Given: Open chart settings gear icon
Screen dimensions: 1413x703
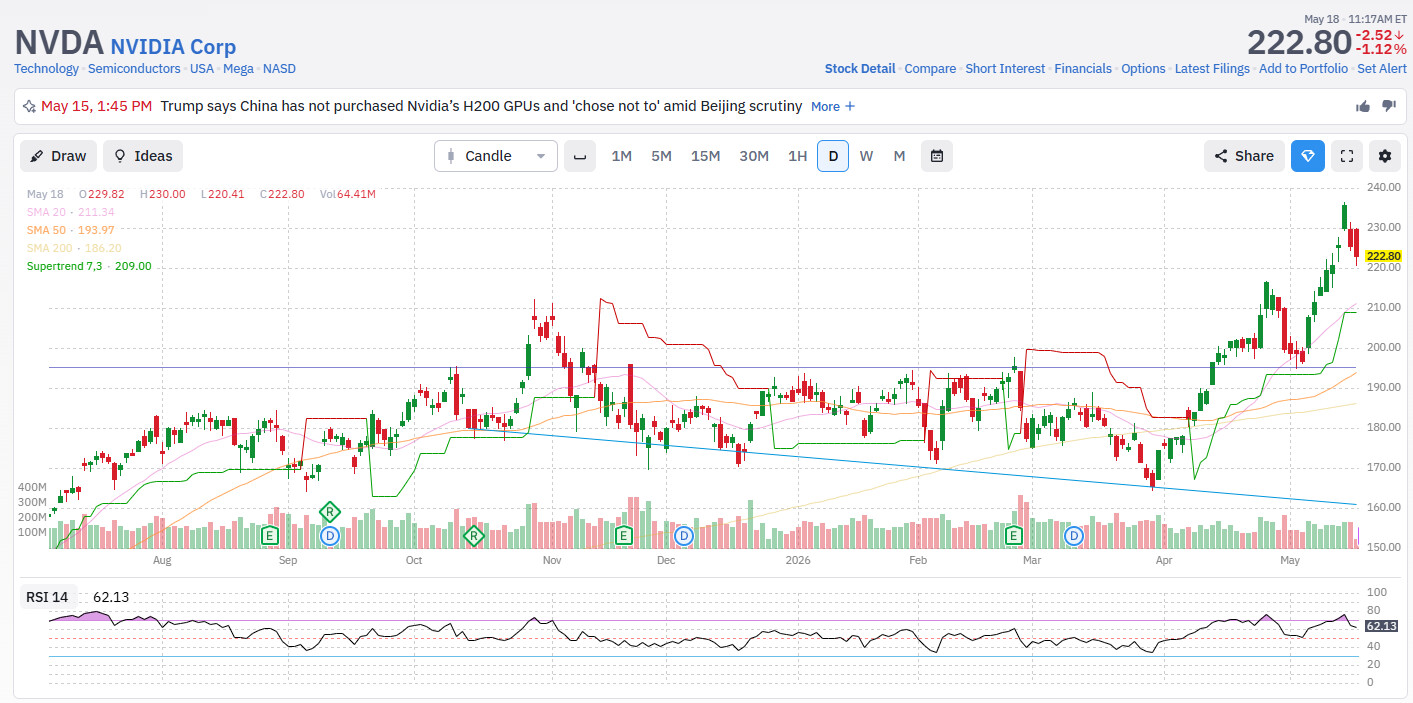Looking at the screenshot, I should coord(1385,156).
